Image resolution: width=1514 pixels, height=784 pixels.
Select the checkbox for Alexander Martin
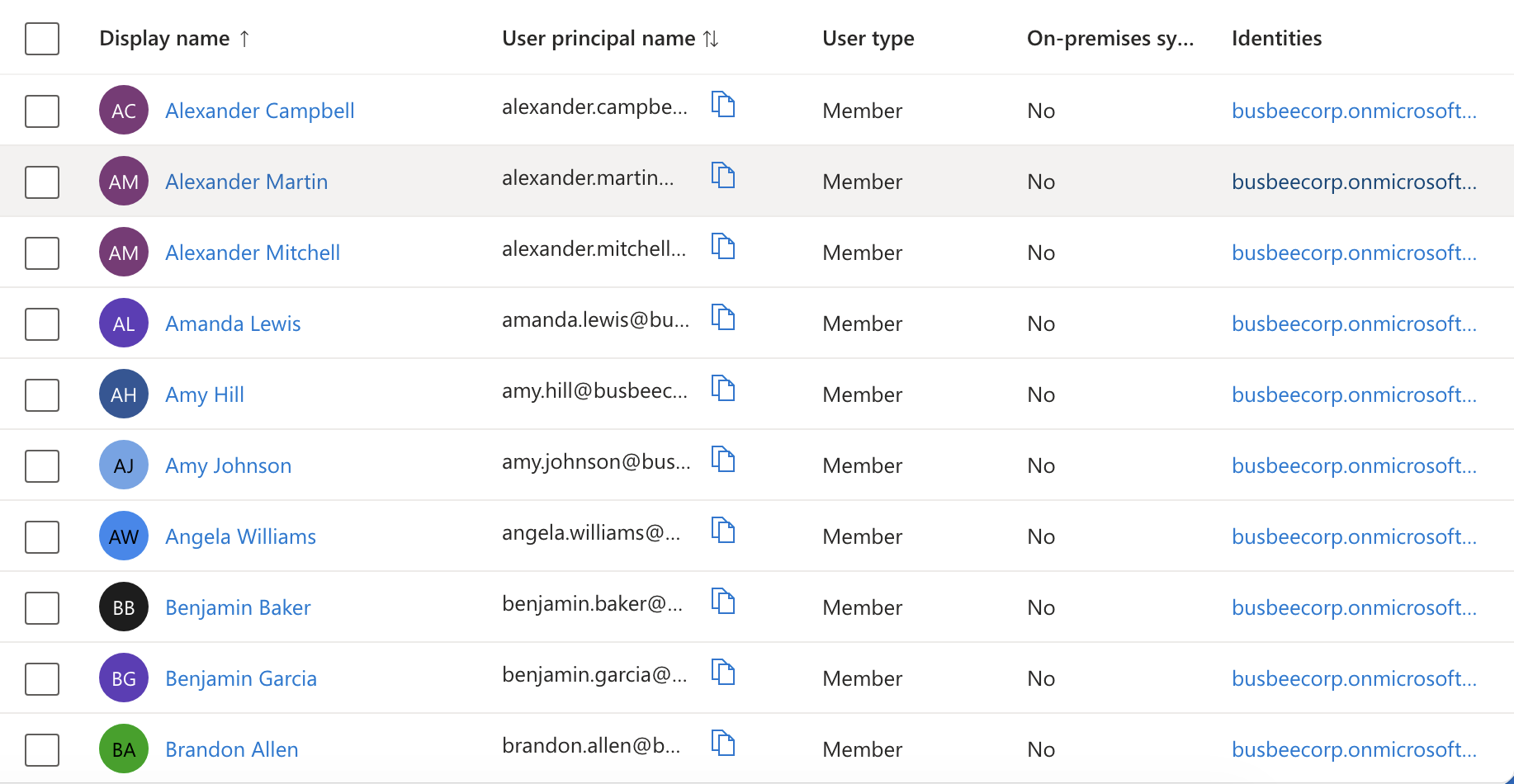coord(41,182)
